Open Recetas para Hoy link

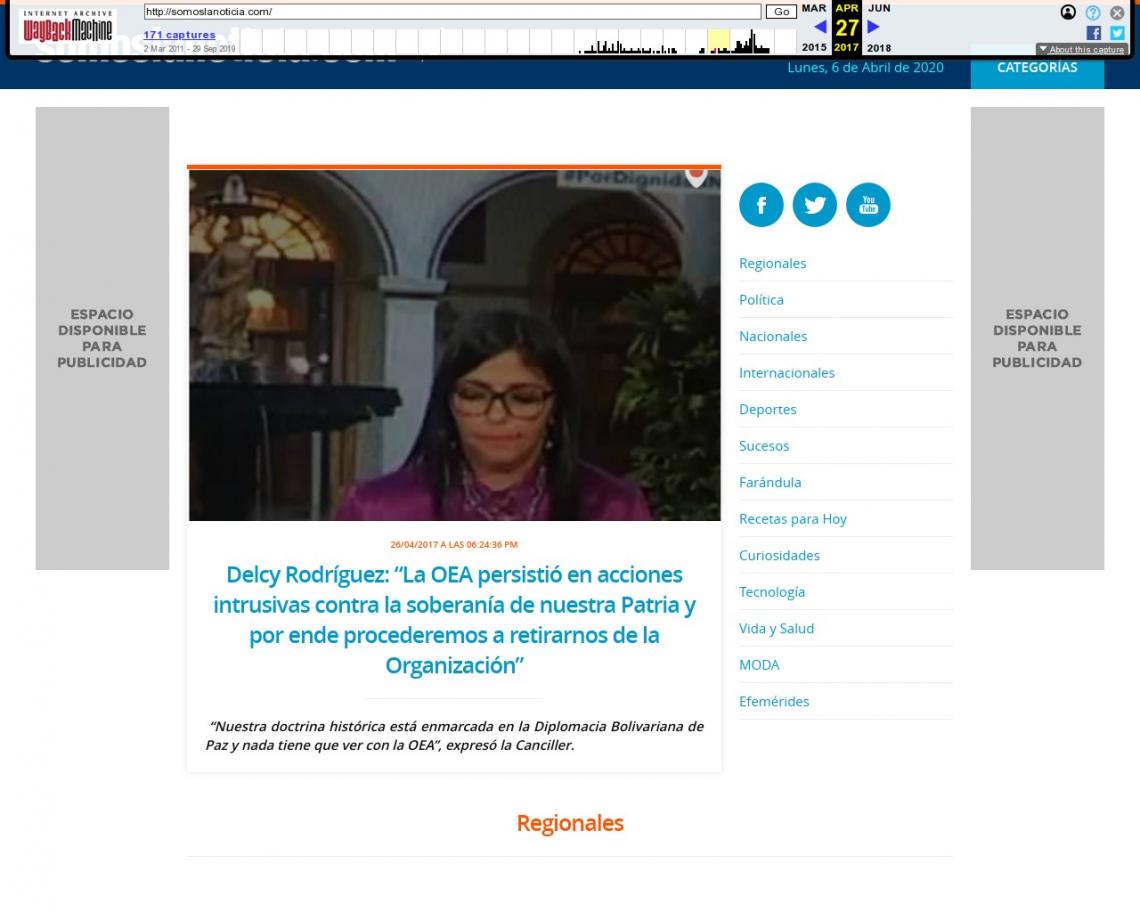792,519
